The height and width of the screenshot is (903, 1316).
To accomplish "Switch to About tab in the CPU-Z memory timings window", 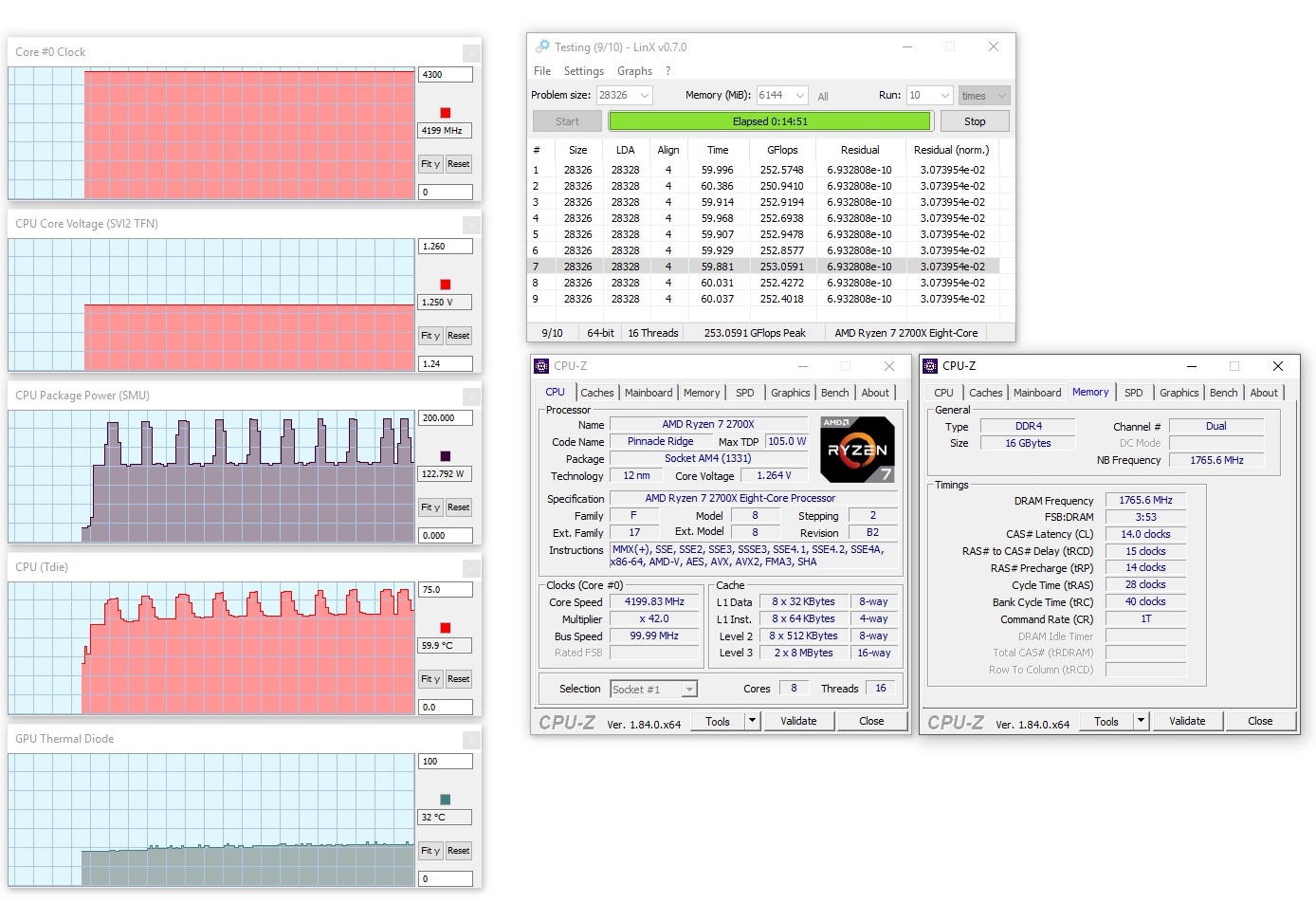I will 1264,393.
